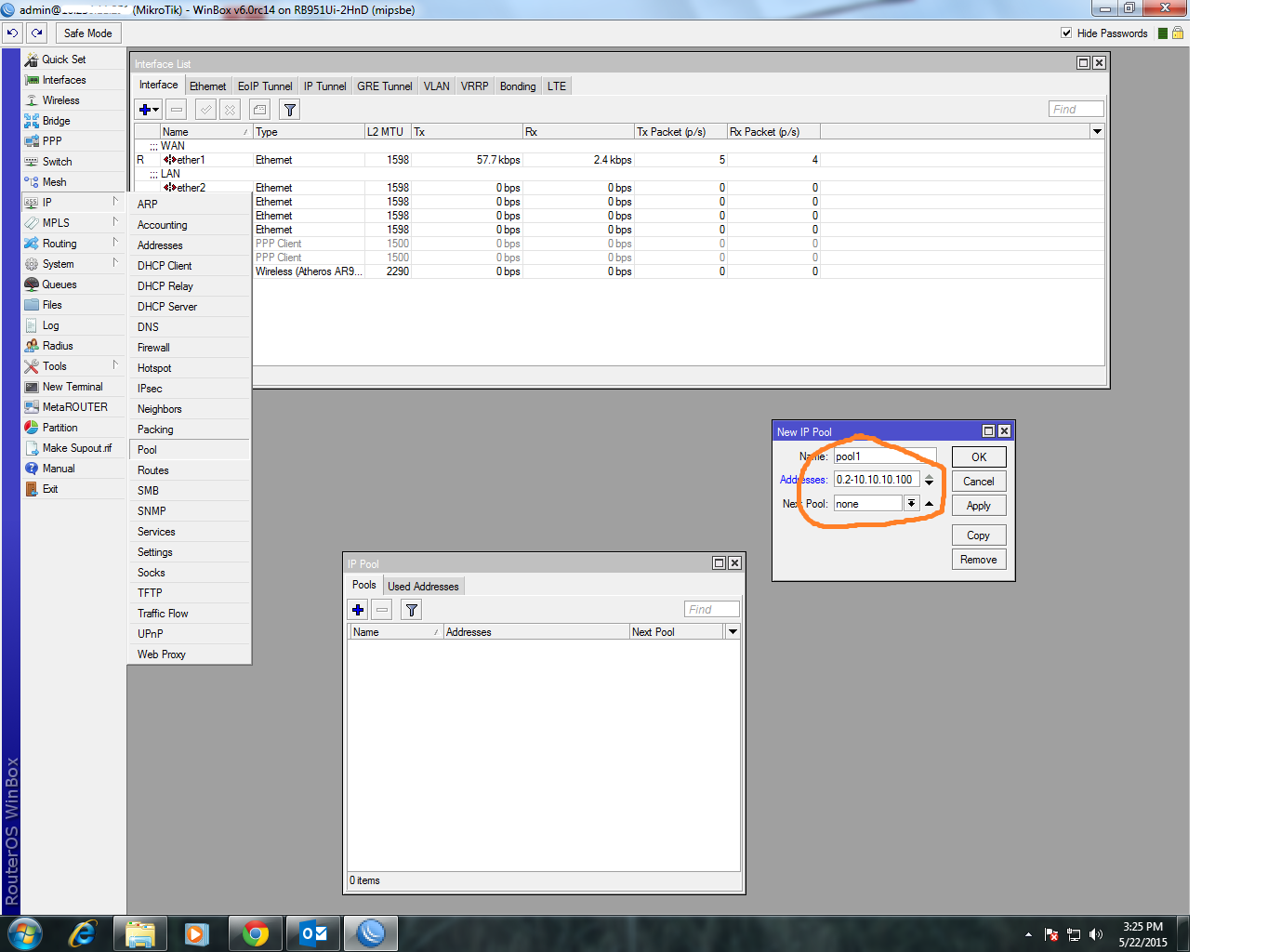Screen dimensions: 1281x952
Task: Select DHCP Server in IP submenu
Action: [x=190, y=307]
